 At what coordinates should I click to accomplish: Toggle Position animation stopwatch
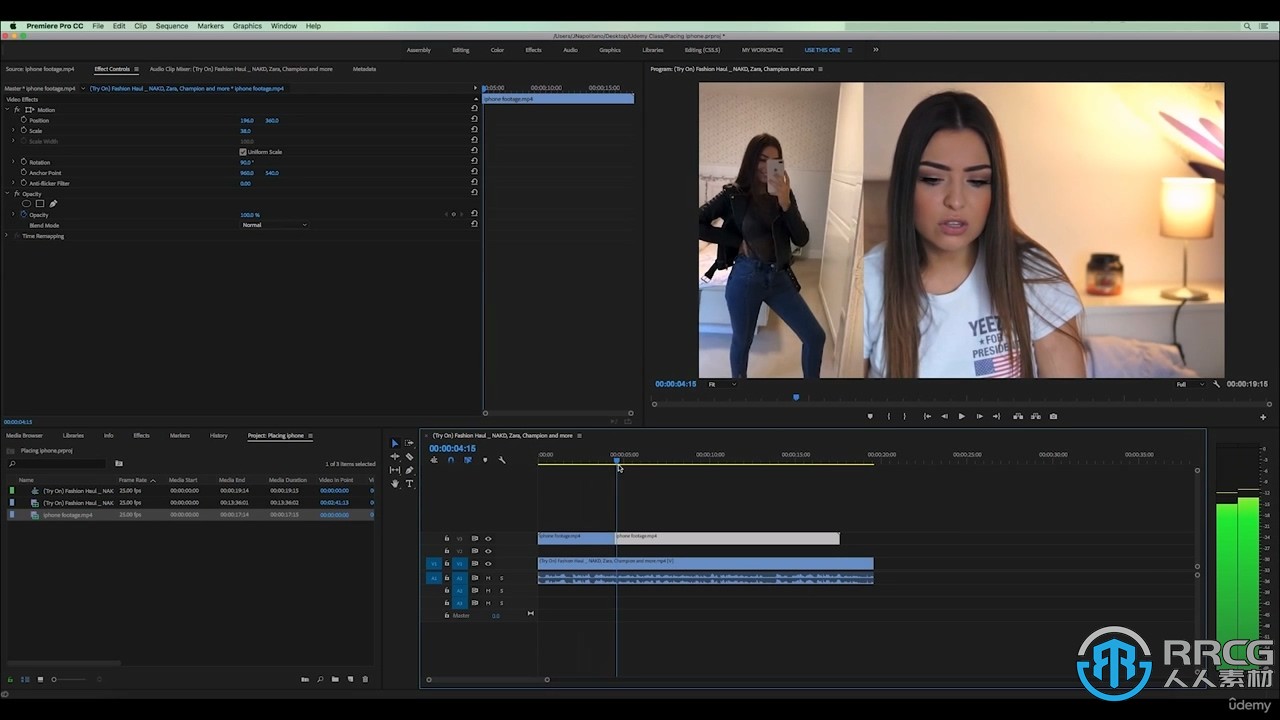23,120
